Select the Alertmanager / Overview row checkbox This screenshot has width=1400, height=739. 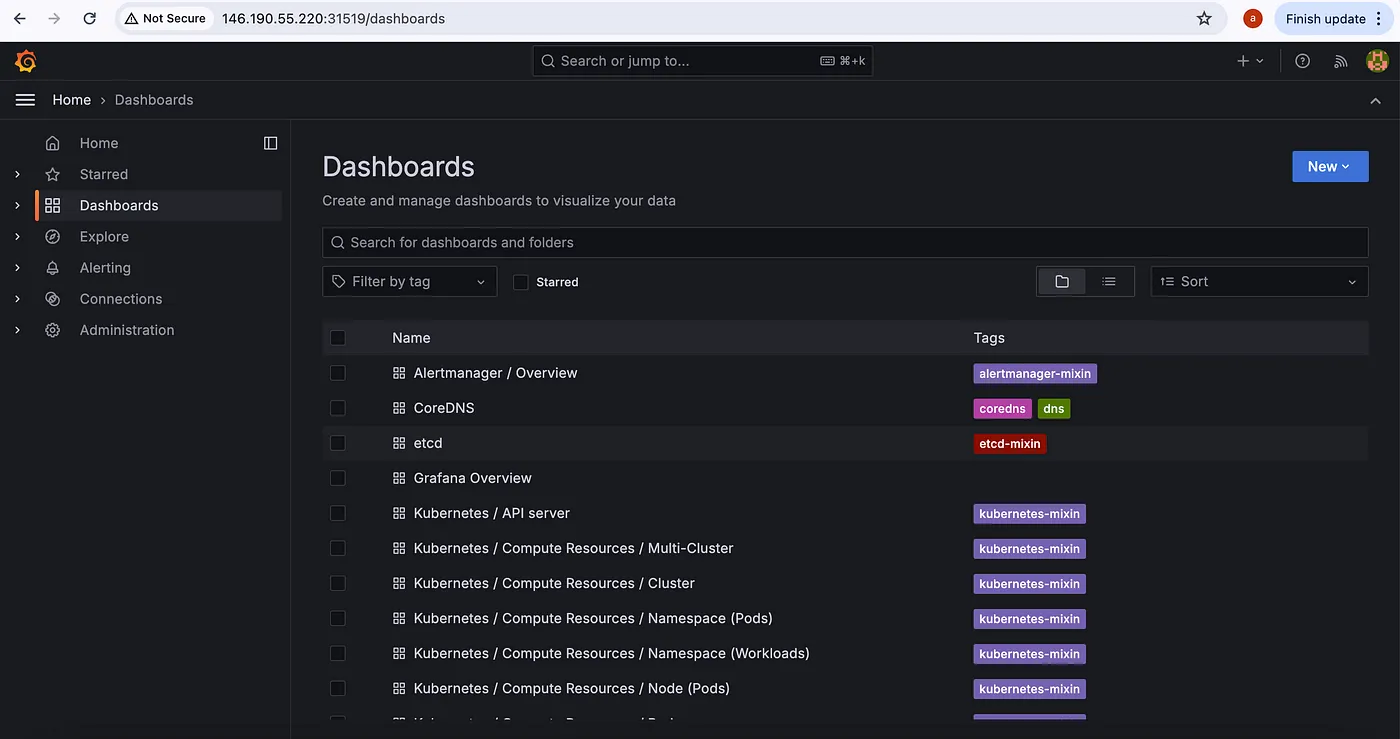[338, 373]
